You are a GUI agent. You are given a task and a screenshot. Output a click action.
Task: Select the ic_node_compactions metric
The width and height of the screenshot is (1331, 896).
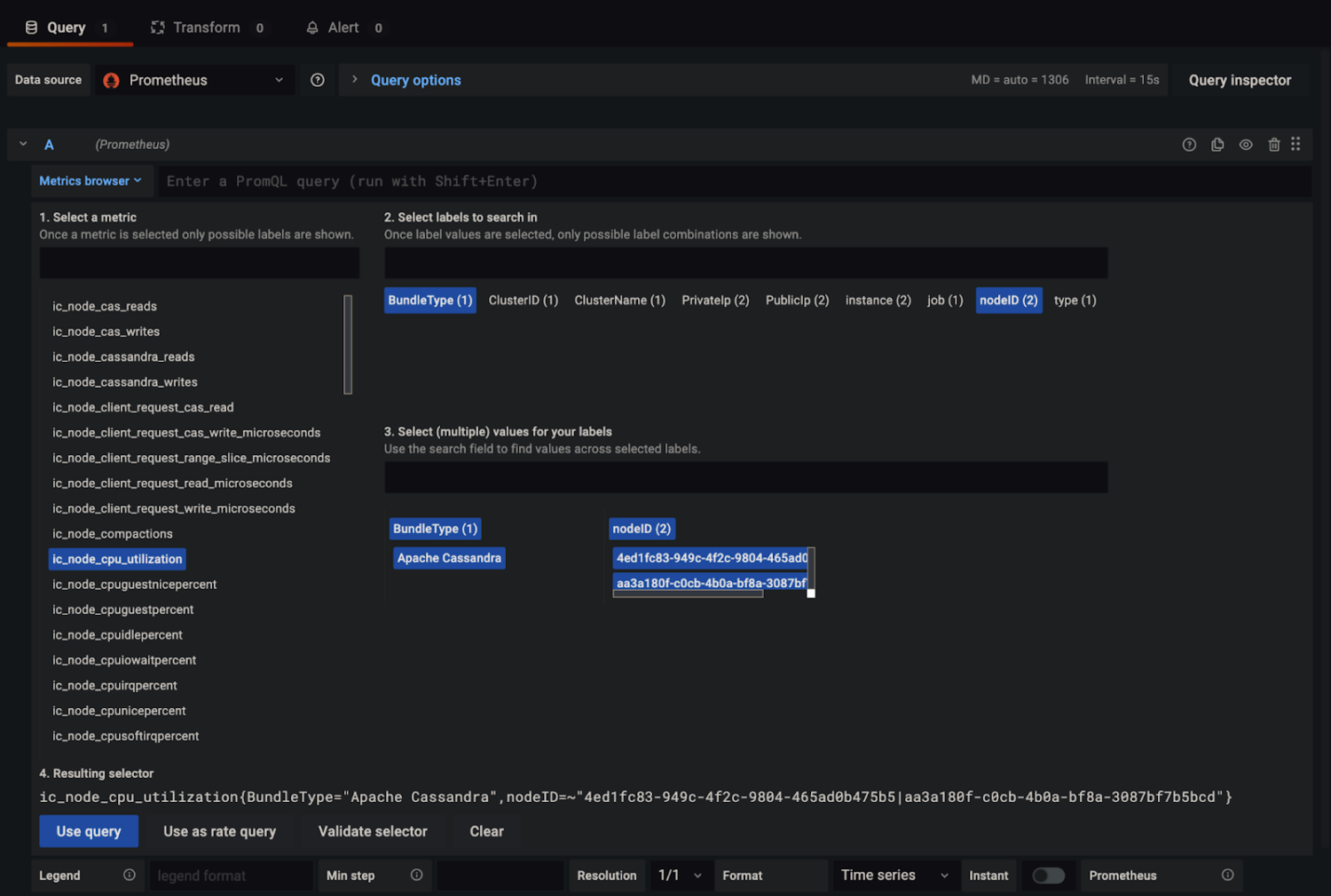(x=112, y=533)
